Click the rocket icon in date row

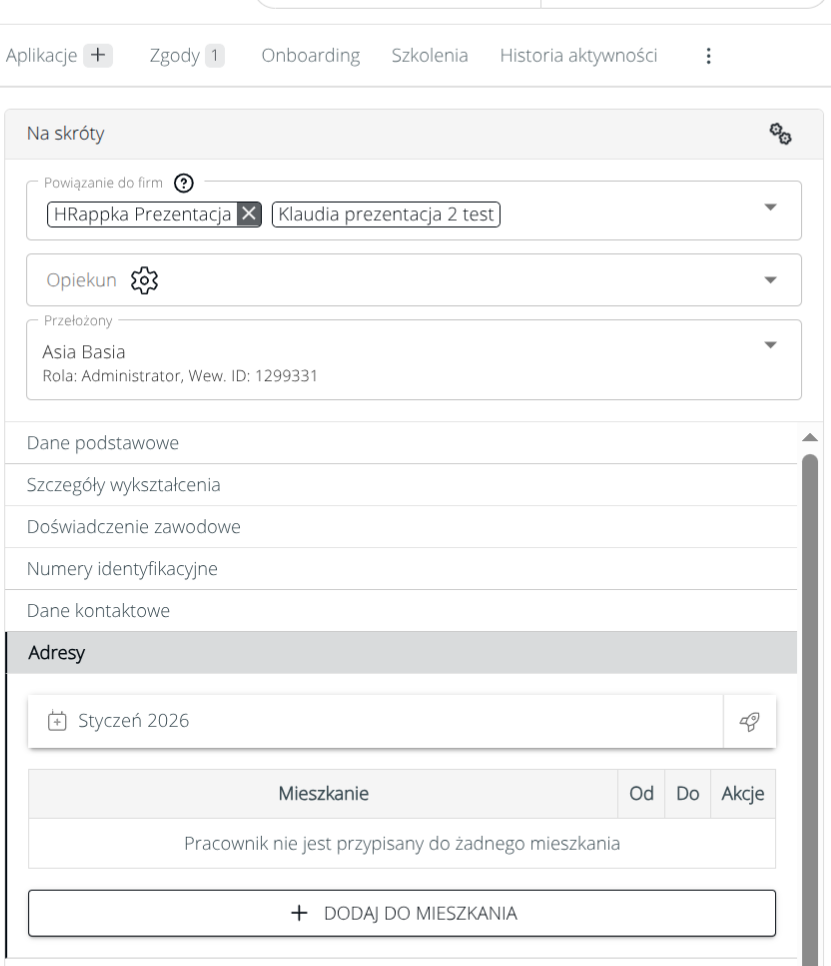pos(748,721)
